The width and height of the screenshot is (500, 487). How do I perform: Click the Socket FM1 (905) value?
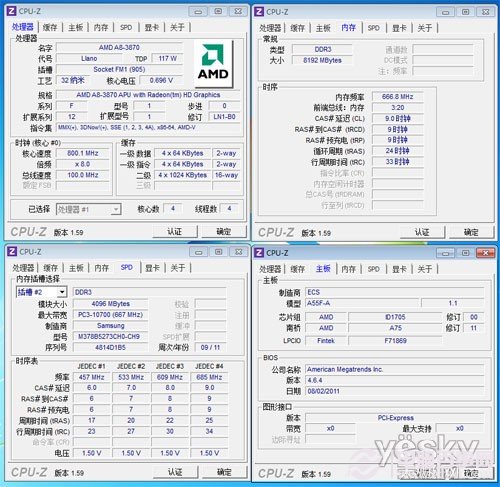(x=119, y=69)
